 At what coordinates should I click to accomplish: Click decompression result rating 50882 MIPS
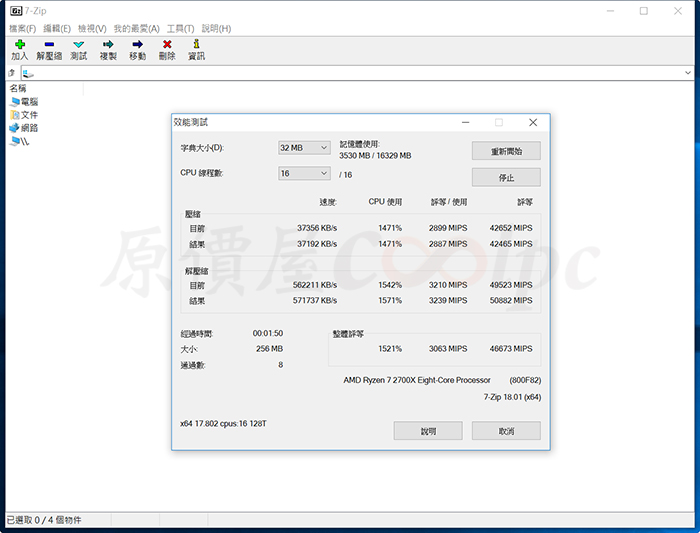tap(511, 300)
